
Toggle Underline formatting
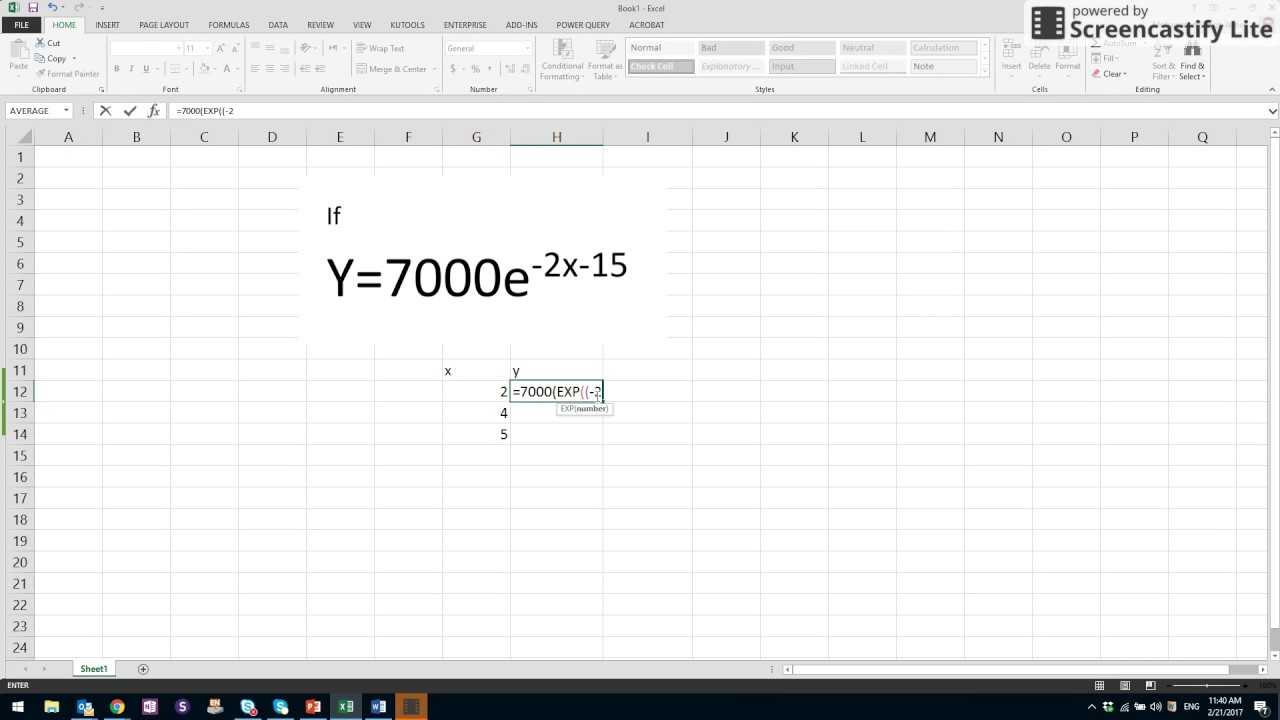click(146, 69)
